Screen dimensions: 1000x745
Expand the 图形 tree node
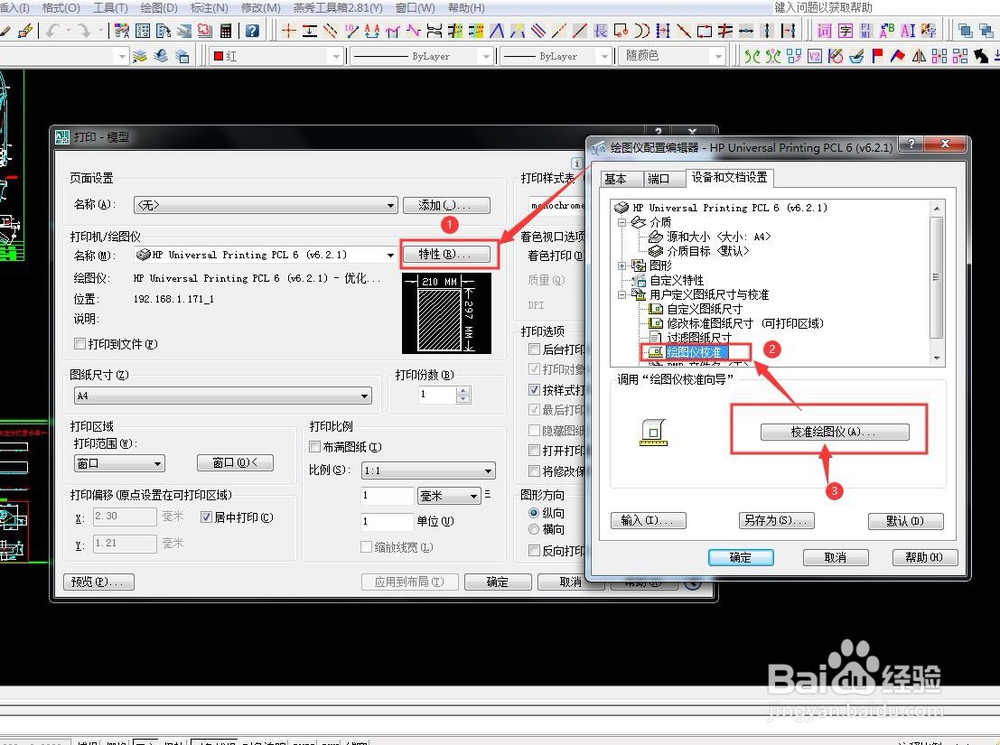click(x=621, y=266)
